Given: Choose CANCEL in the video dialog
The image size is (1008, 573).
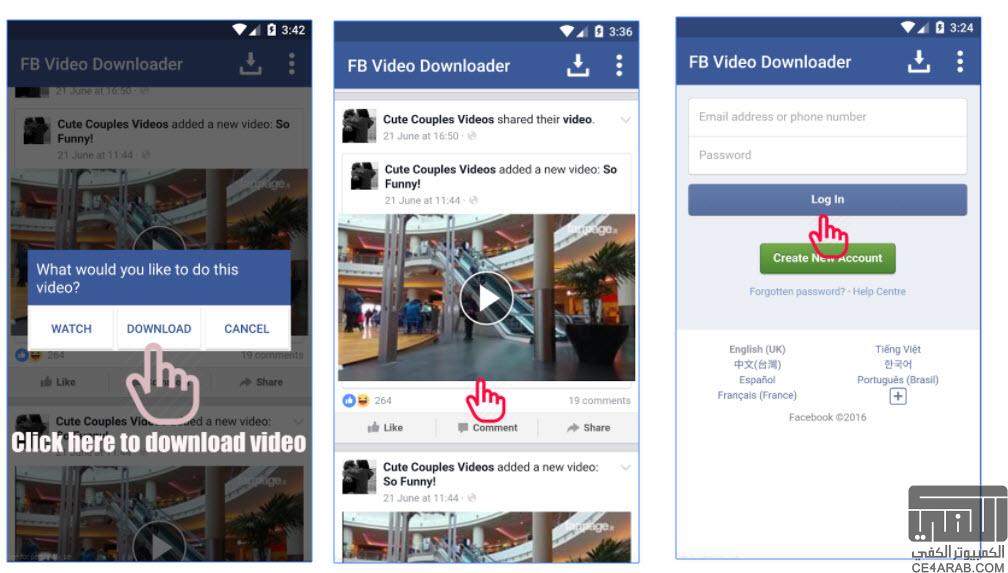Looking at the screenshot, I should coord(247,329).
